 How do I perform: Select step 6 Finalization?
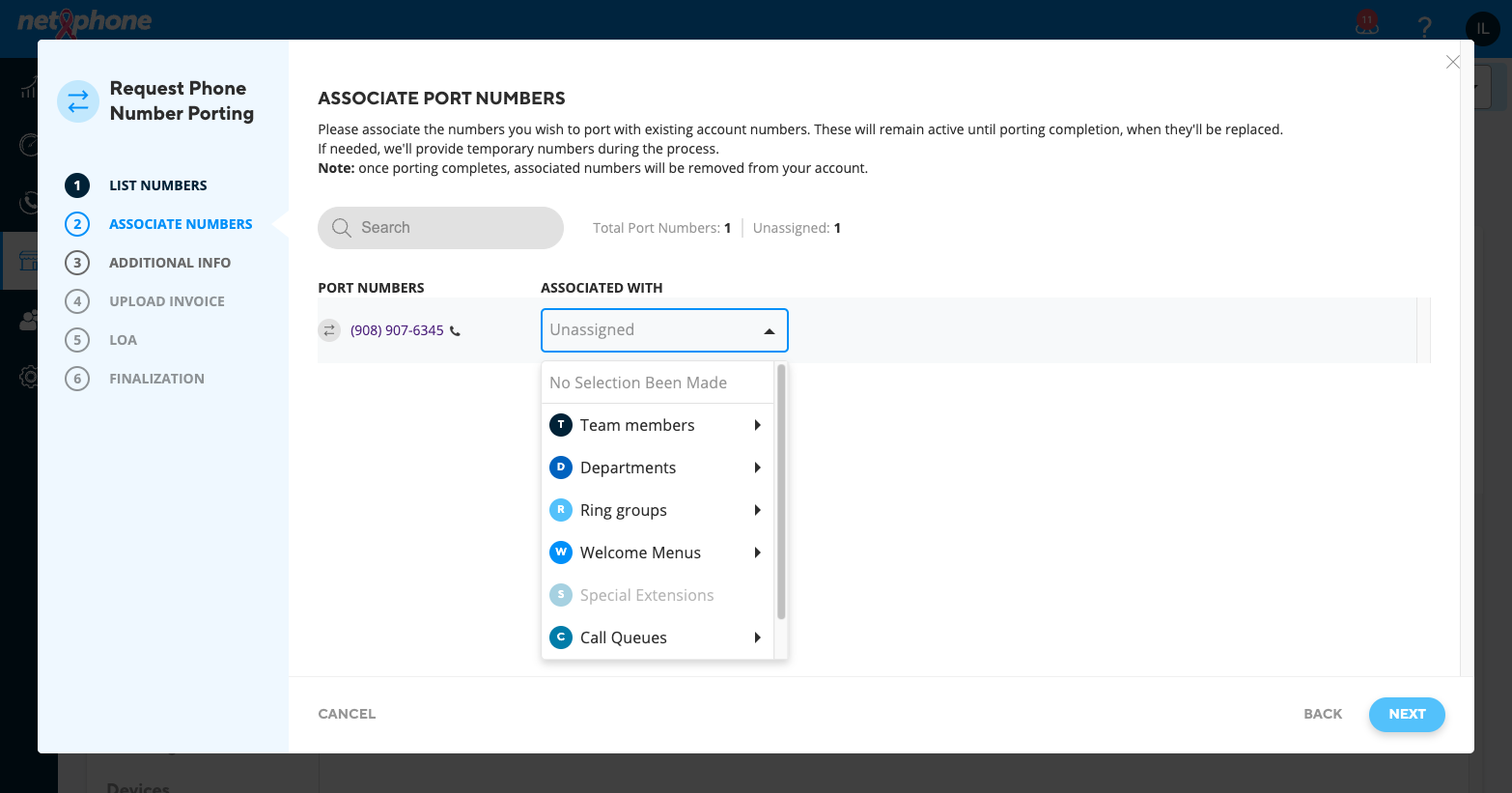click(x=135, y=379)
